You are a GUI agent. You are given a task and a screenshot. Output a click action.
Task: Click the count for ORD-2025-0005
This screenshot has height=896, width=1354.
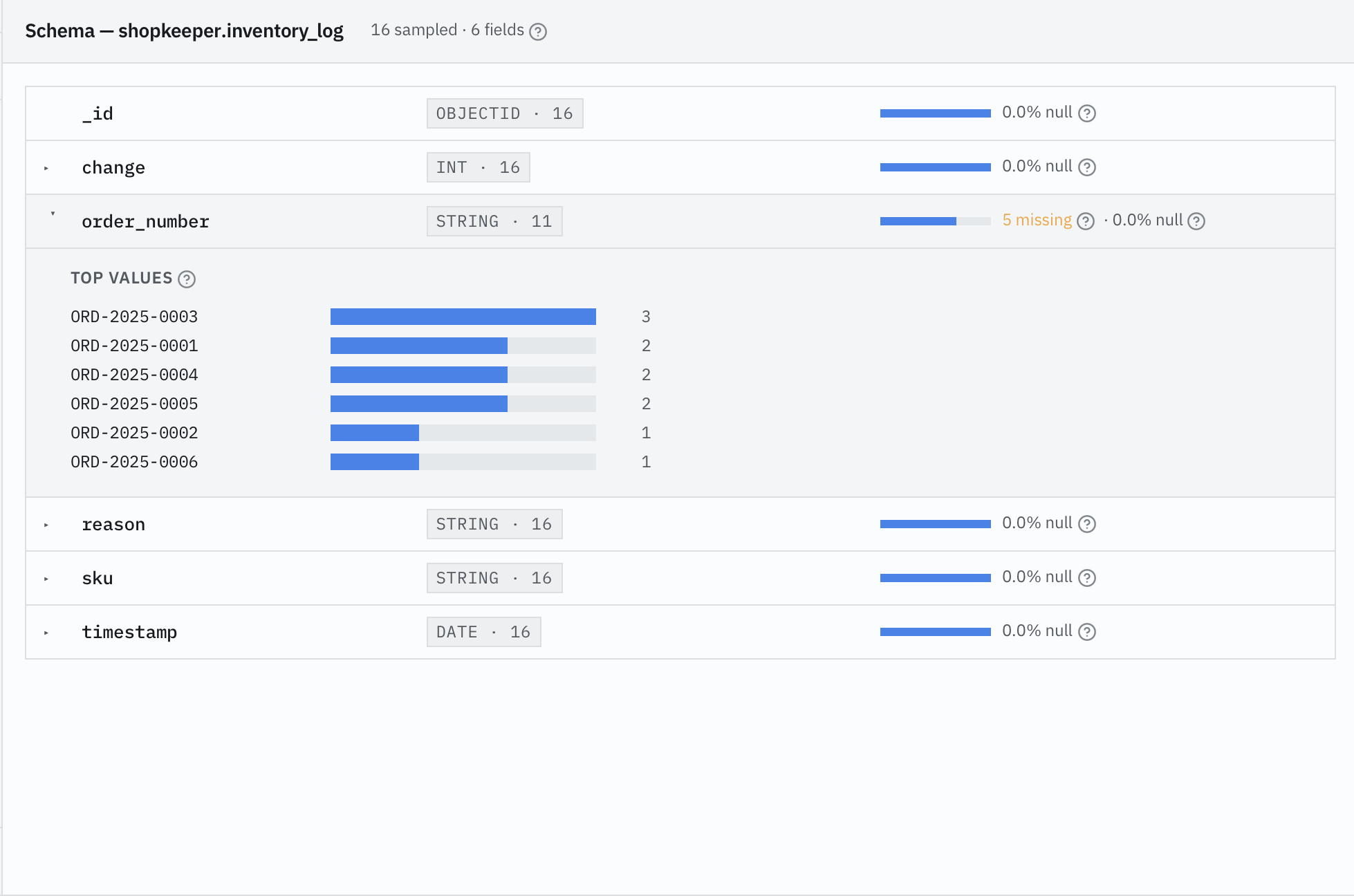point(646,404)
